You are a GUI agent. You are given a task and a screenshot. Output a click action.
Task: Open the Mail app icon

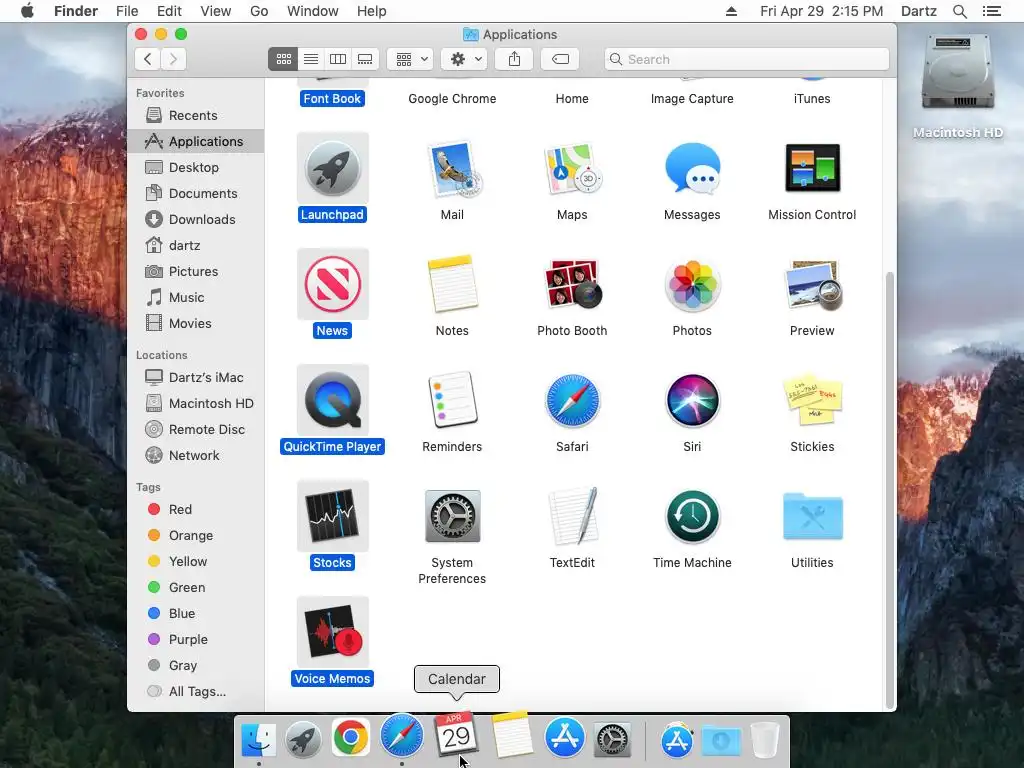(453, 168)
